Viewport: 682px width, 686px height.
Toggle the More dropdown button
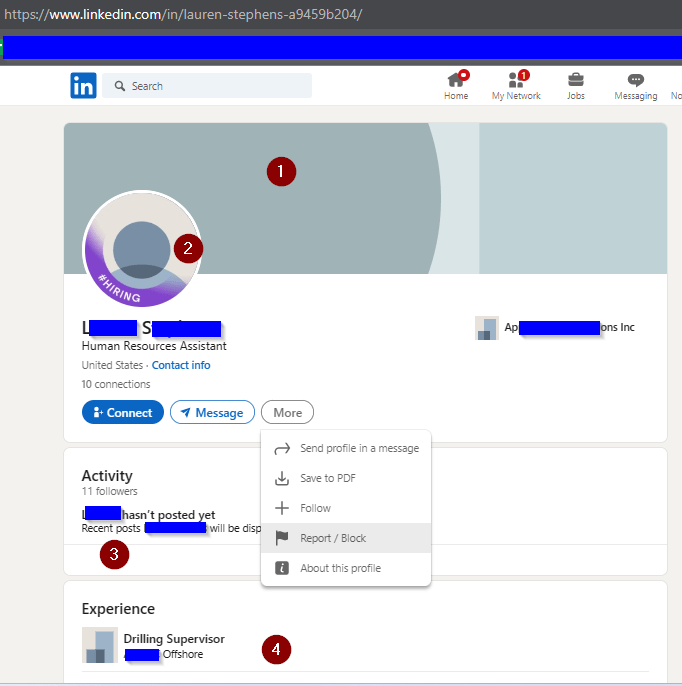287,412
